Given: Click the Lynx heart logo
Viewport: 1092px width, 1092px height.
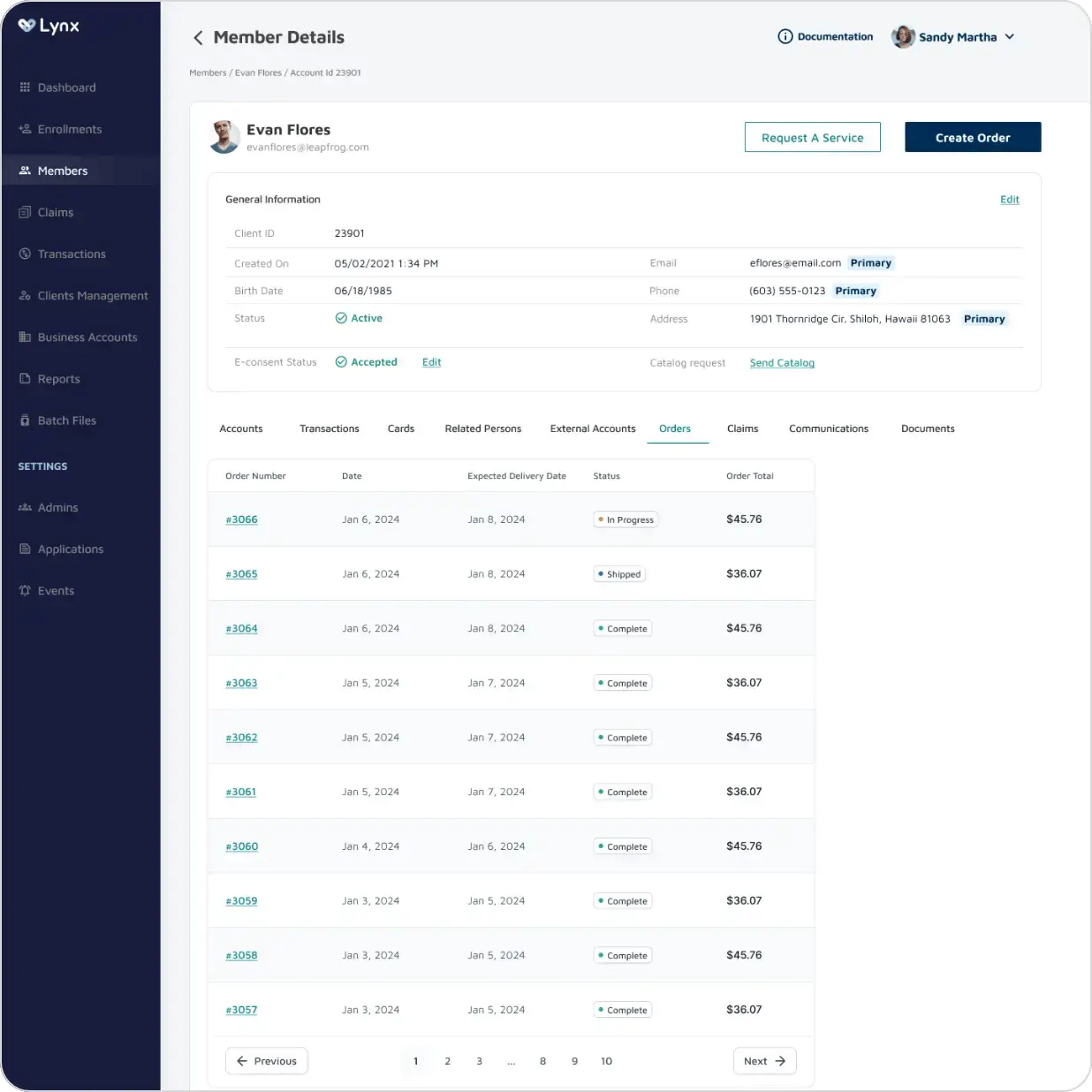Looking at the screenshot, I should [27, 26].
